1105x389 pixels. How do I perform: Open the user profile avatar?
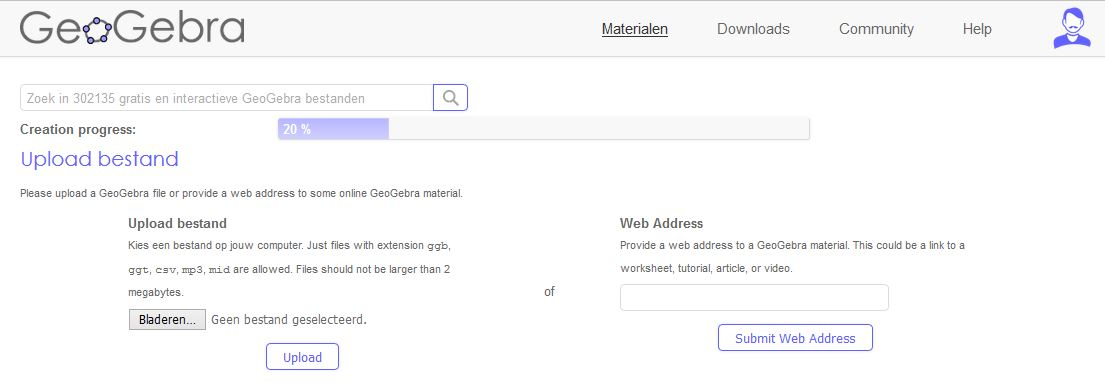coord(1072,28)
